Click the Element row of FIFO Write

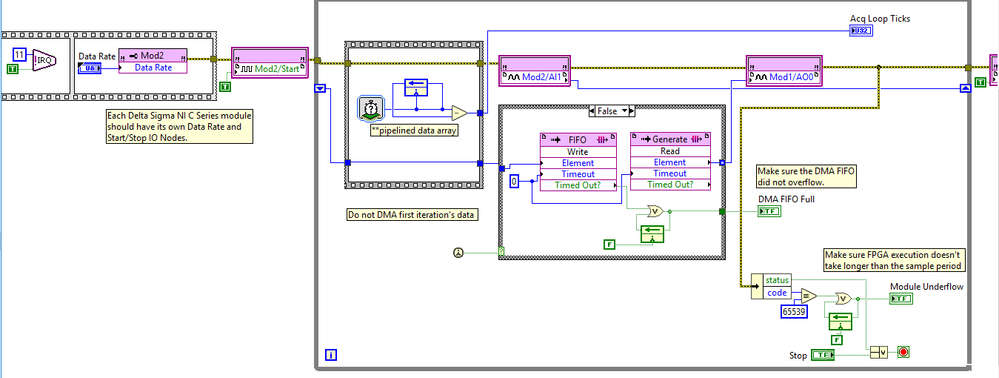point(579,163)
